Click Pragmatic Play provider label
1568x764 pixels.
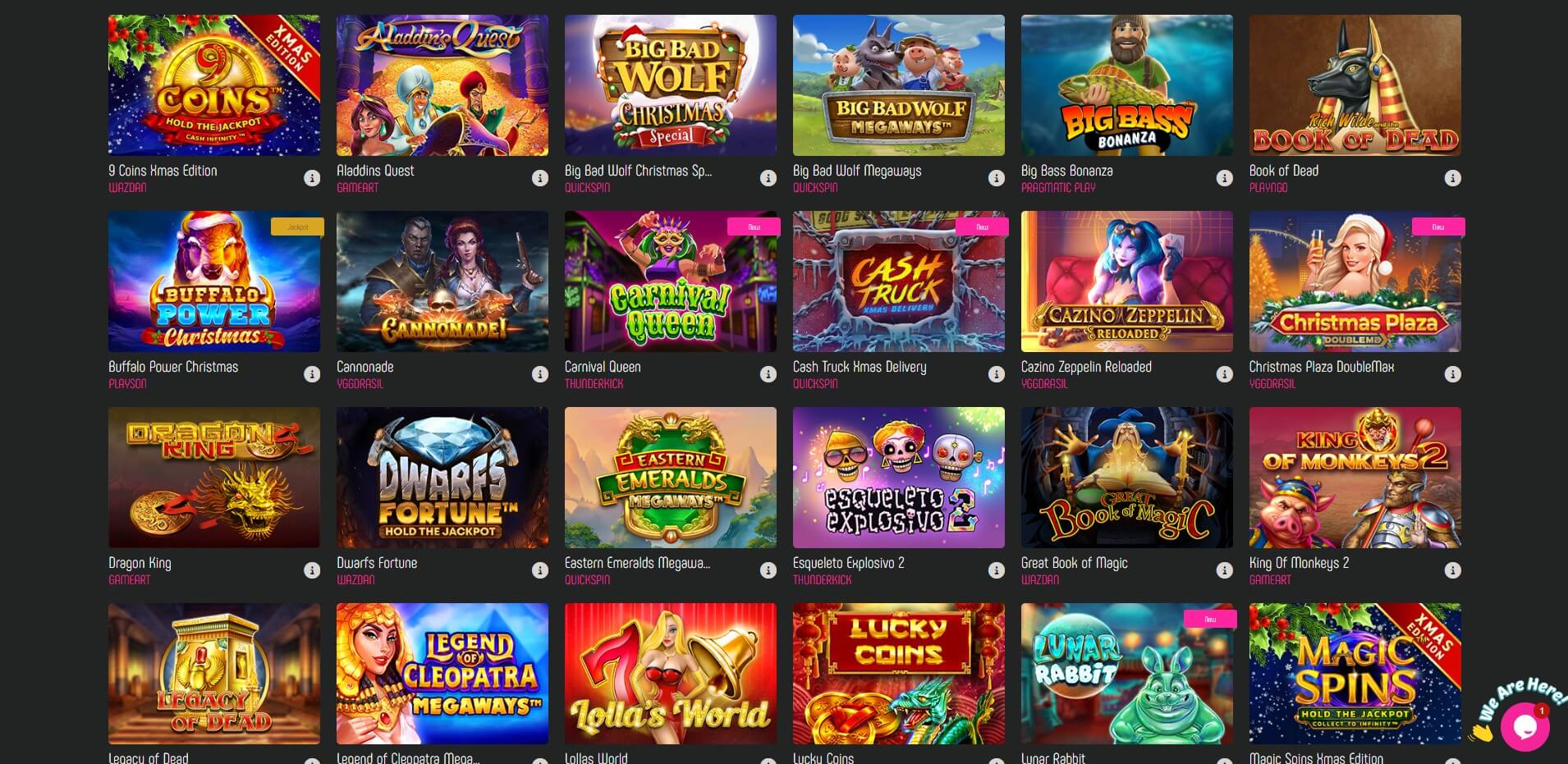tap(1058, 188)
